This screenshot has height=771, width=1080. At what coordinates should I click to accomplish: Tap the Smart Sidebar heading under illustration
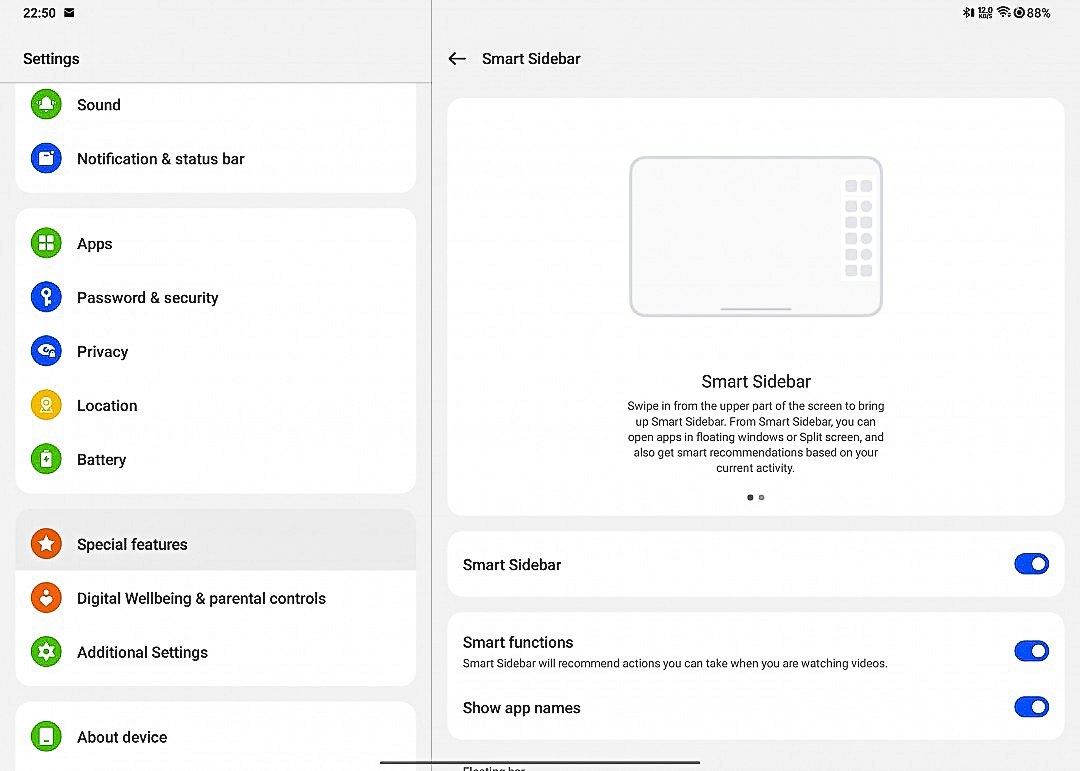pyautogui.click(x=756, y=381)
